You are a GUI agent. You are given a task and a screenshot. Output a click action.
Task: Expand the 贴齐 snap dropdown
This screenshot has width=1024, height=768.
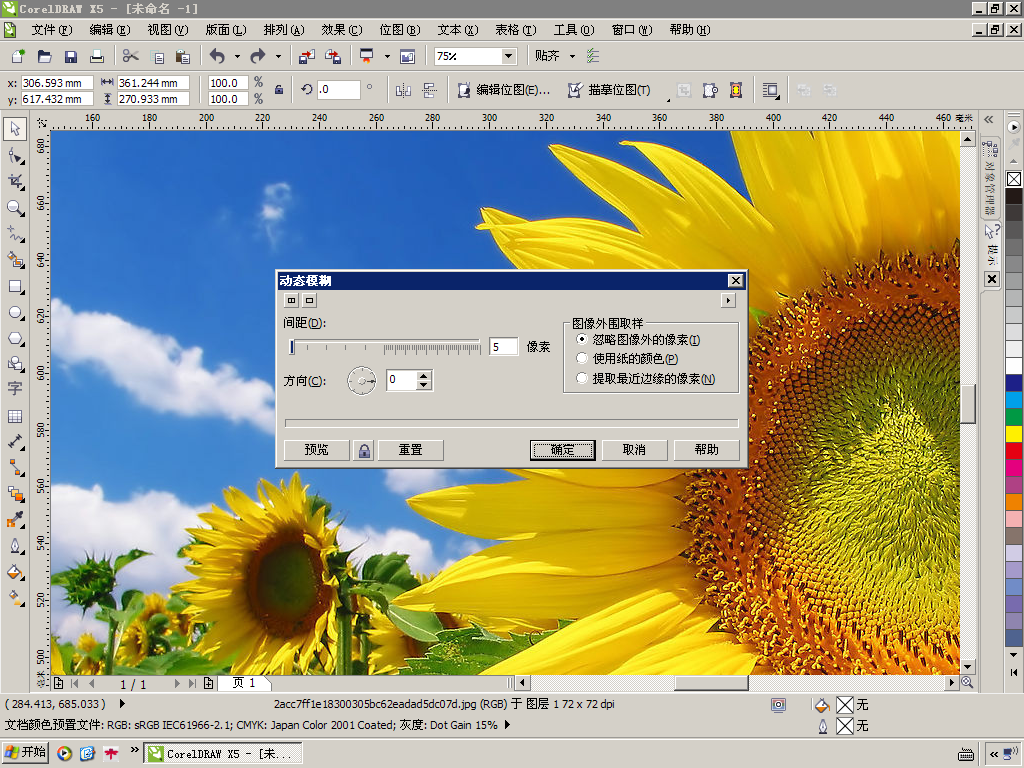click(x=572, y=56)
